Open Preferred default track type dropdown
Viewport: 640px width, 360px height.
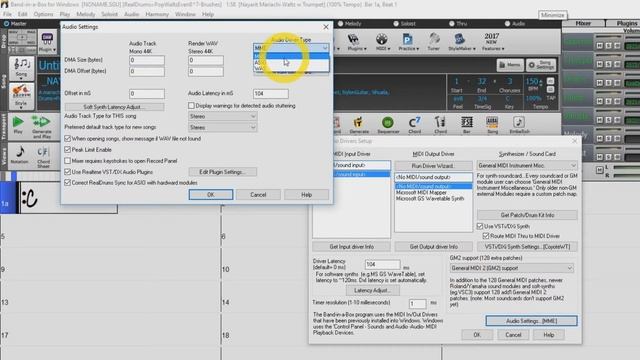(223, 127)
